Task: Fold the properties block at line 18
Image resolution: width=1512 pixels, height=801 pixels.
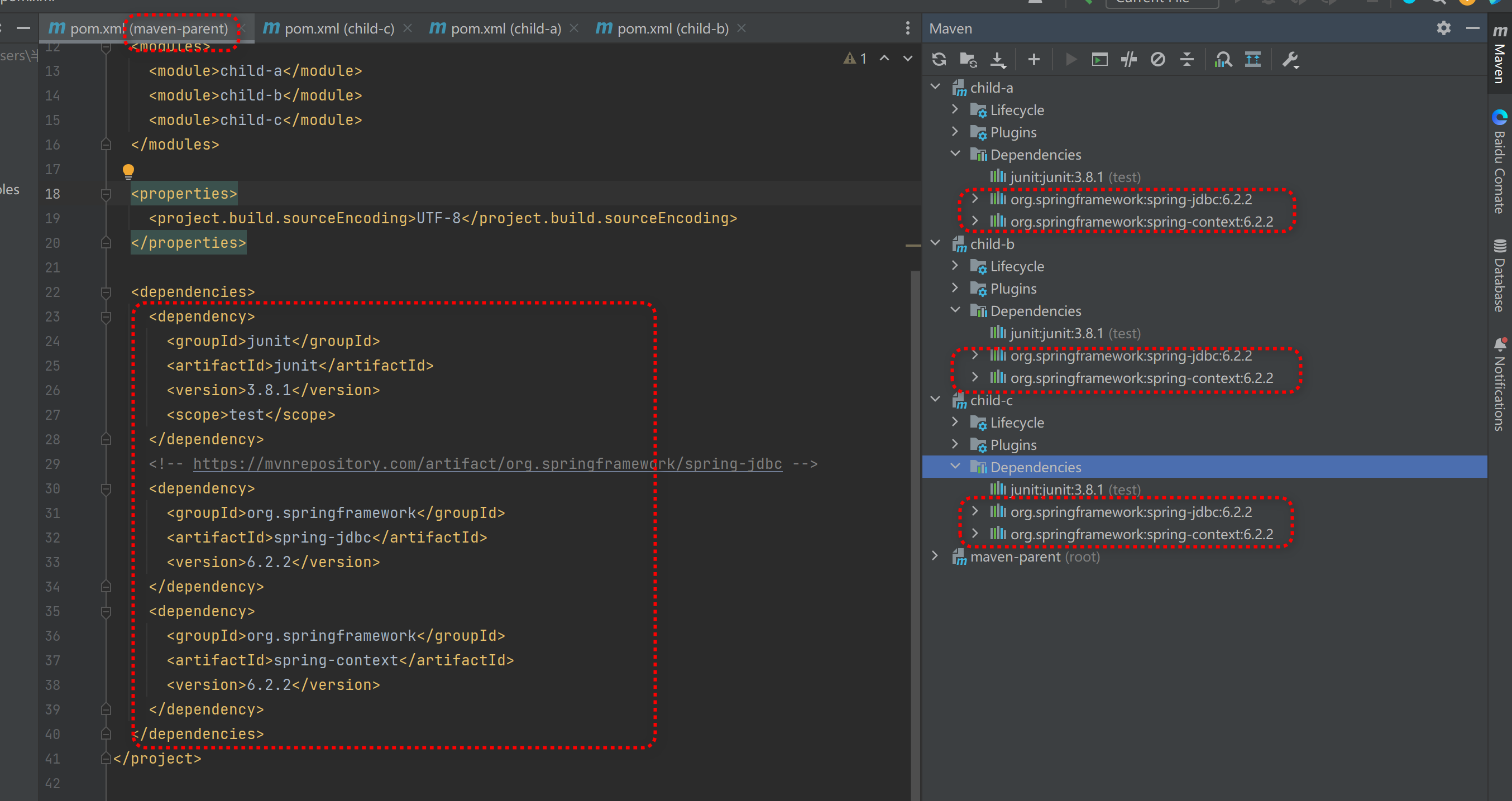Action: (106, 194)
